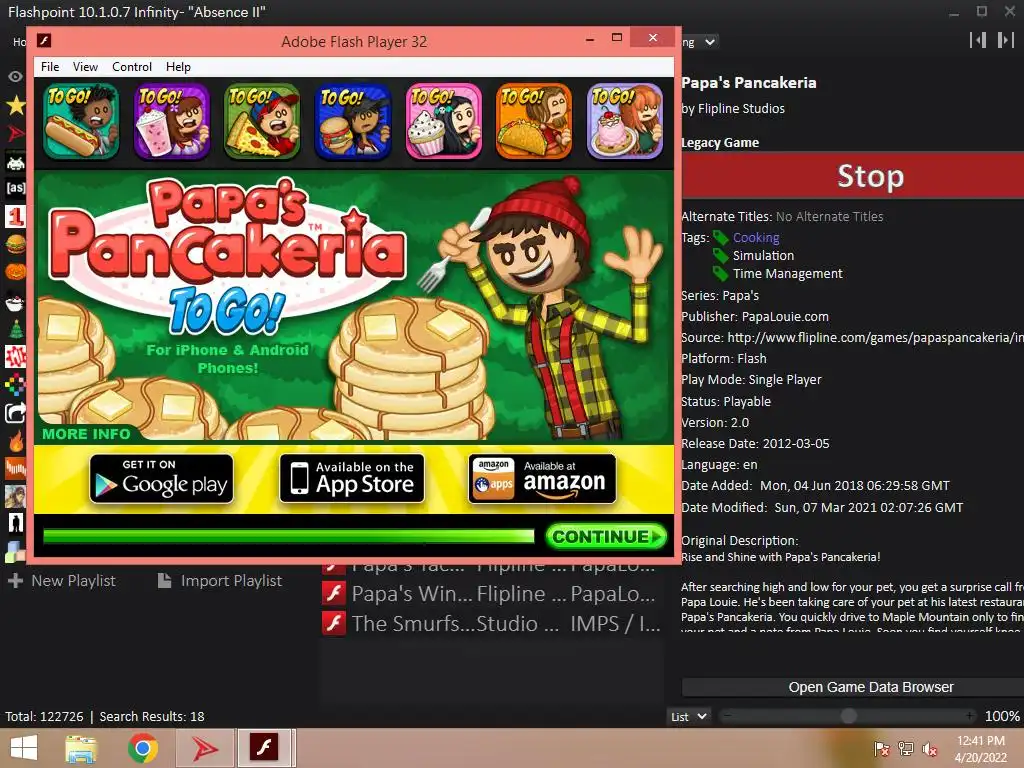
Task: Open the dropdown at top of Flashpoint header
Action: tap(700, 42)
